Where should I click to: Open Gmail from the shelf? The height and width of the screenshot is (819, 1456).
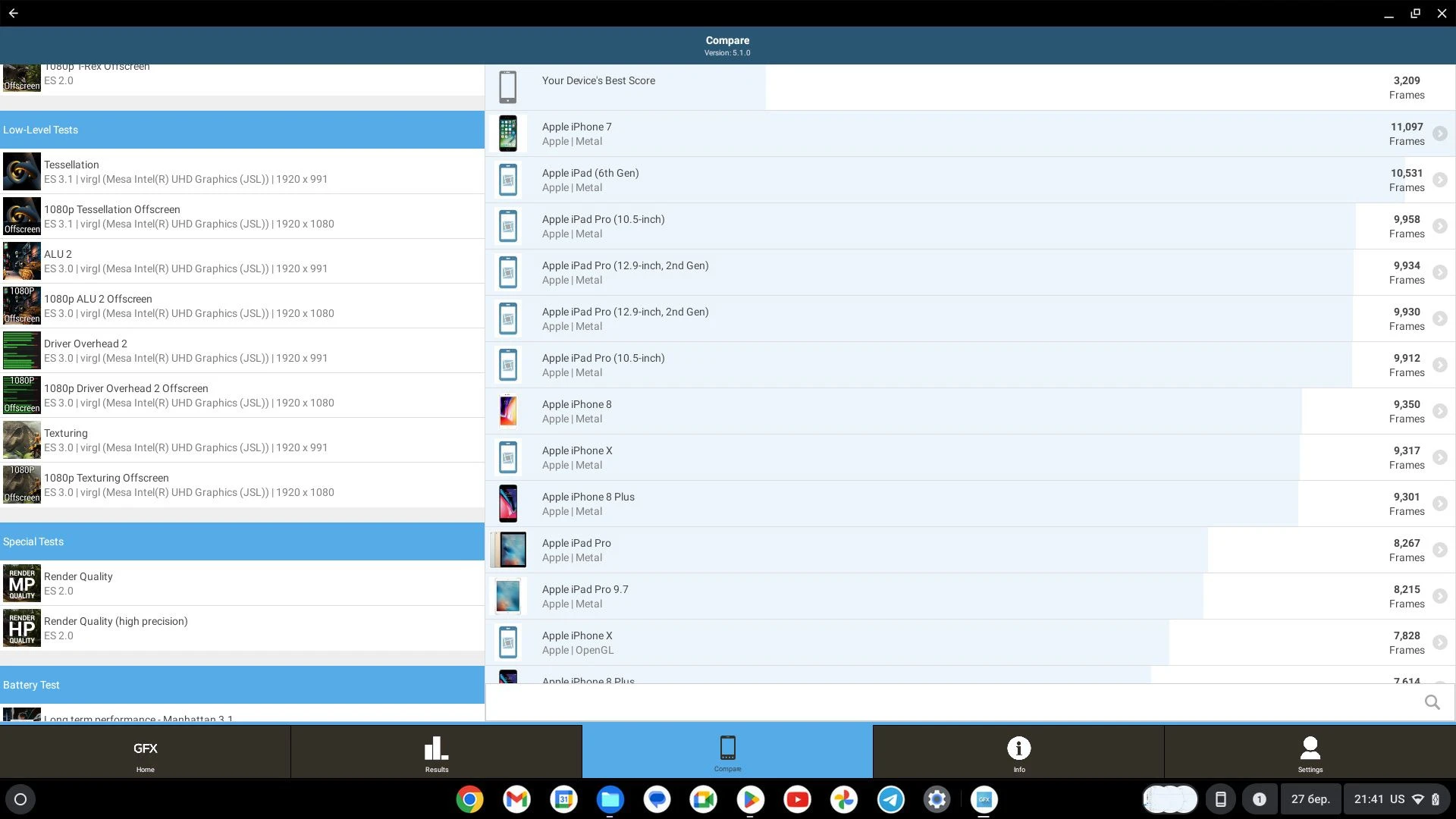coord(516,799)
